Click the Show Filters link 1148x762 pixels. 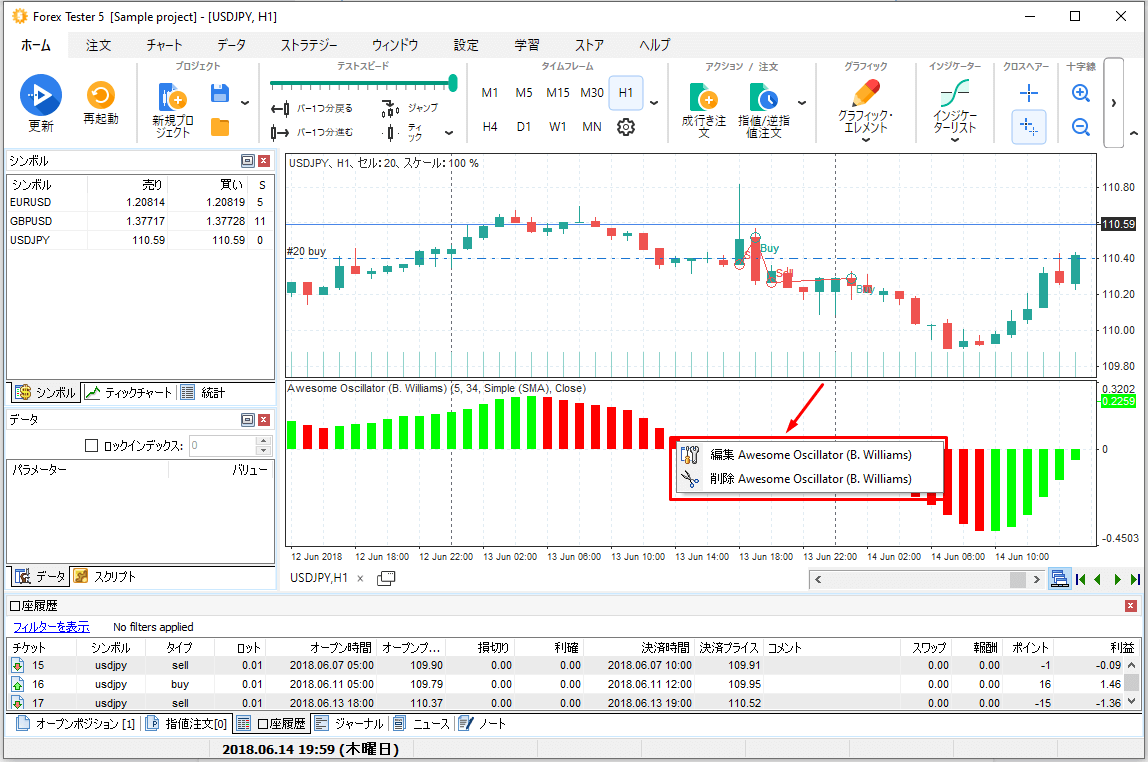(x=51, y=627)
